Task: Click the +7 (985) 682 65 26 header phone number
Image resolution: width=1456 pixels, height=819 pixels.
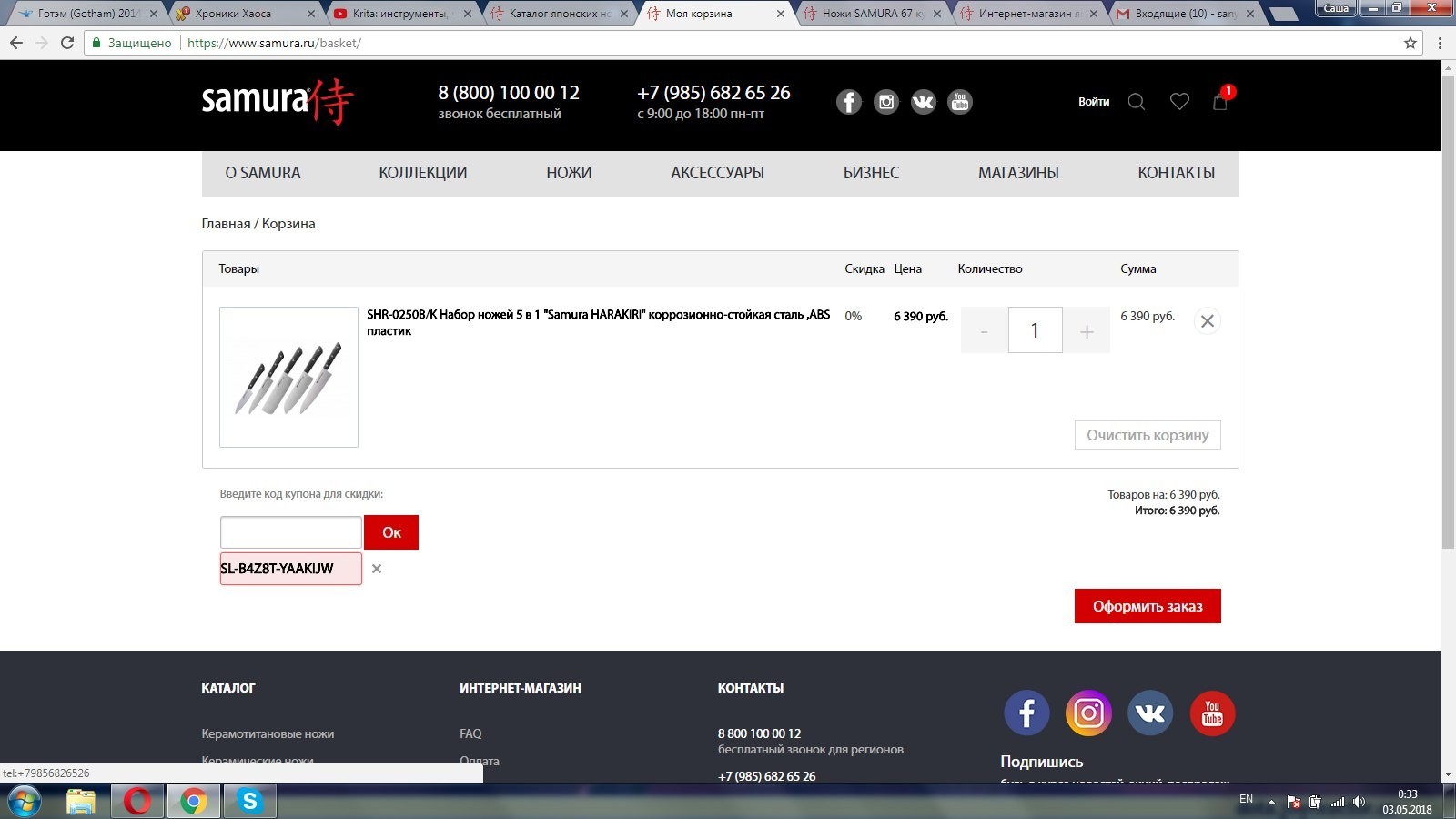Action: pyautogui.click(x=713, y=93)
